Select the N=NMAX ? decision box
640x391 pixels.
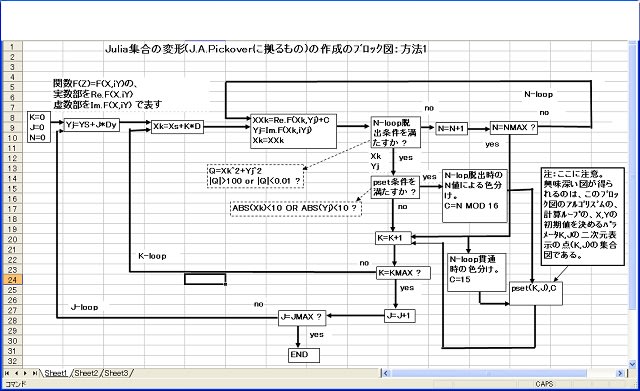pyautogui.click(x=514, y=128)
